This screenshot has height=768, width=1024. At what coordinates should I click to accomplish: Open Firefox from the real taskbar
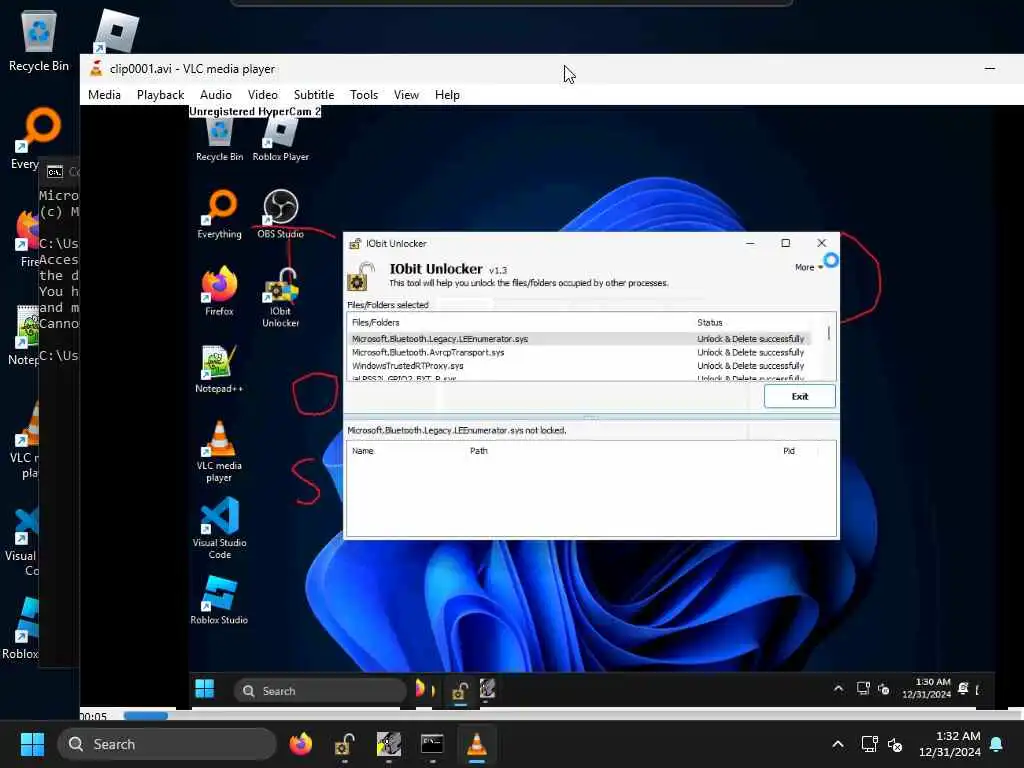300,744
